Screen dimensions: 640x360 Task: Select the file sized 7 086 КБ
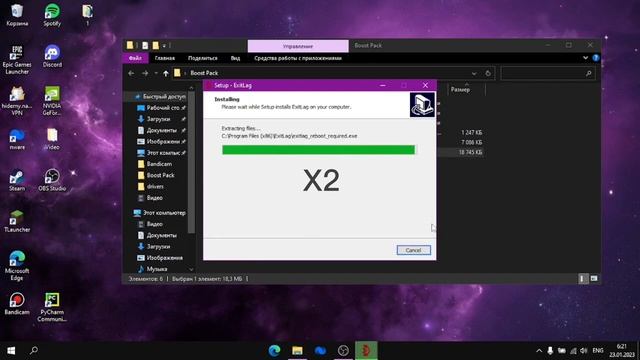click(471, 142)
